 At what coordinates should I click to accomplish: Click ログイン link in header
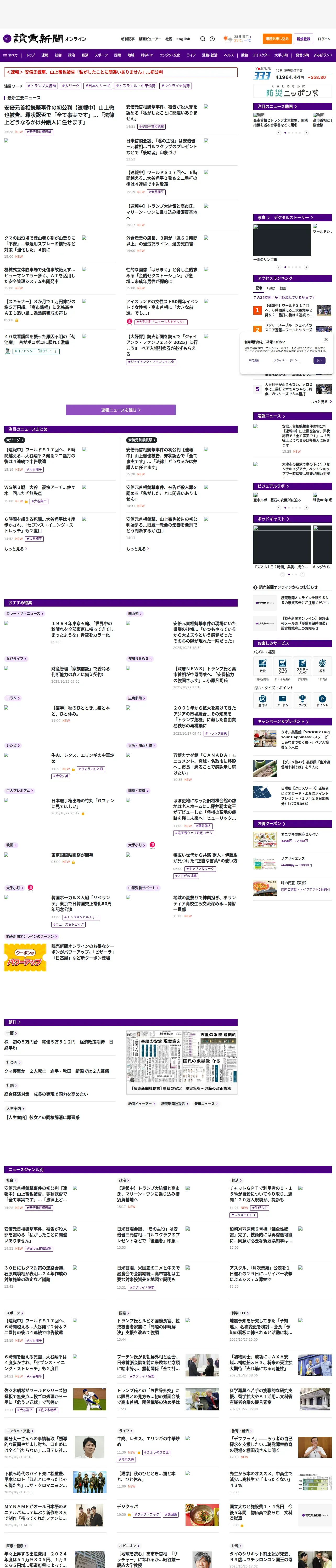324,38
